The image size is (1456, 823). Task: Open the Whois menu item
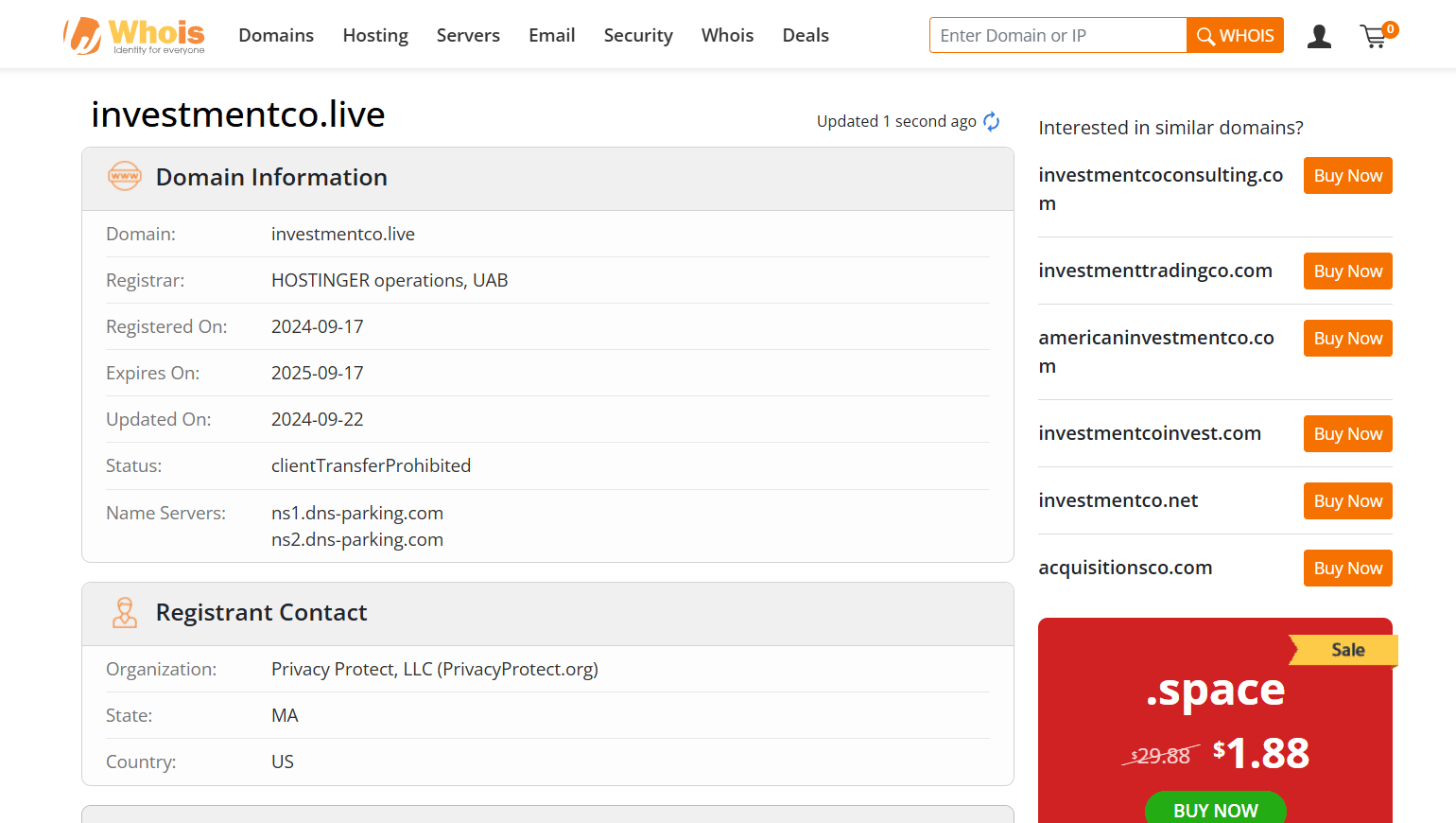tap(727, 35)
